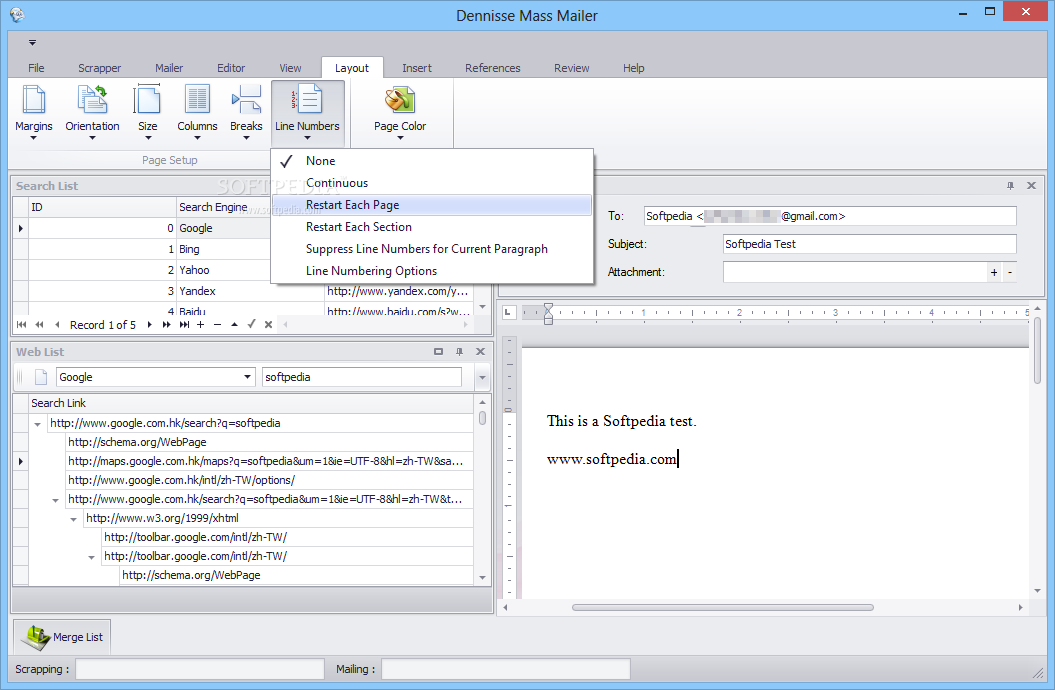The width and height of the screenshot is (1055, 690).
Task: Click the ruler tab-stop selector icon
Action: (x=509, y=312)
